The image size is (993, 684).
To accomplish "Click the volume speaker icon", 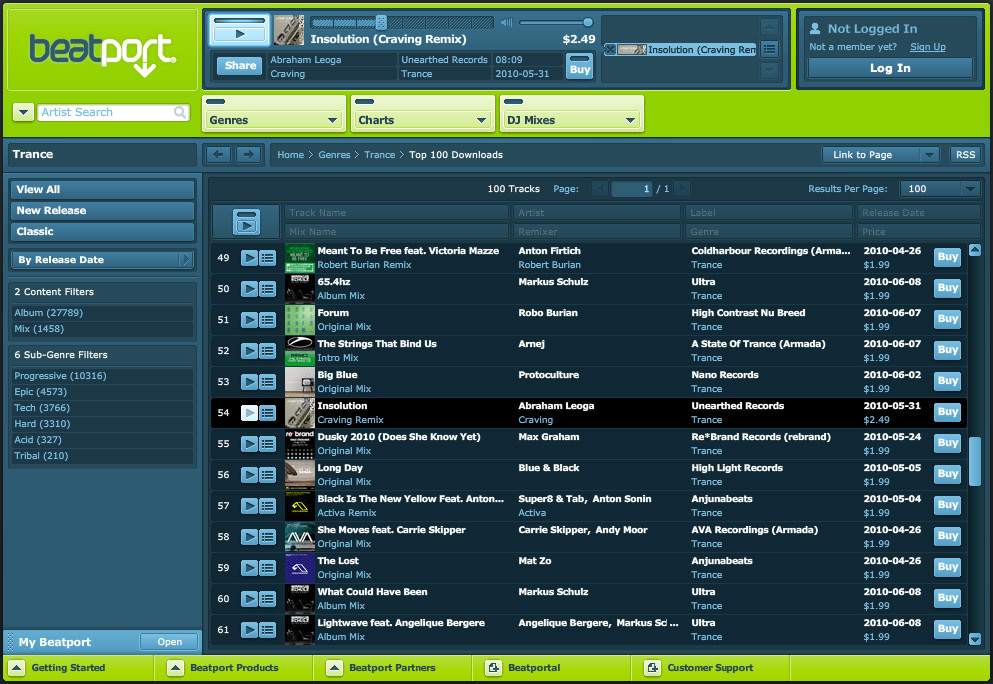I will pos(507,23).
